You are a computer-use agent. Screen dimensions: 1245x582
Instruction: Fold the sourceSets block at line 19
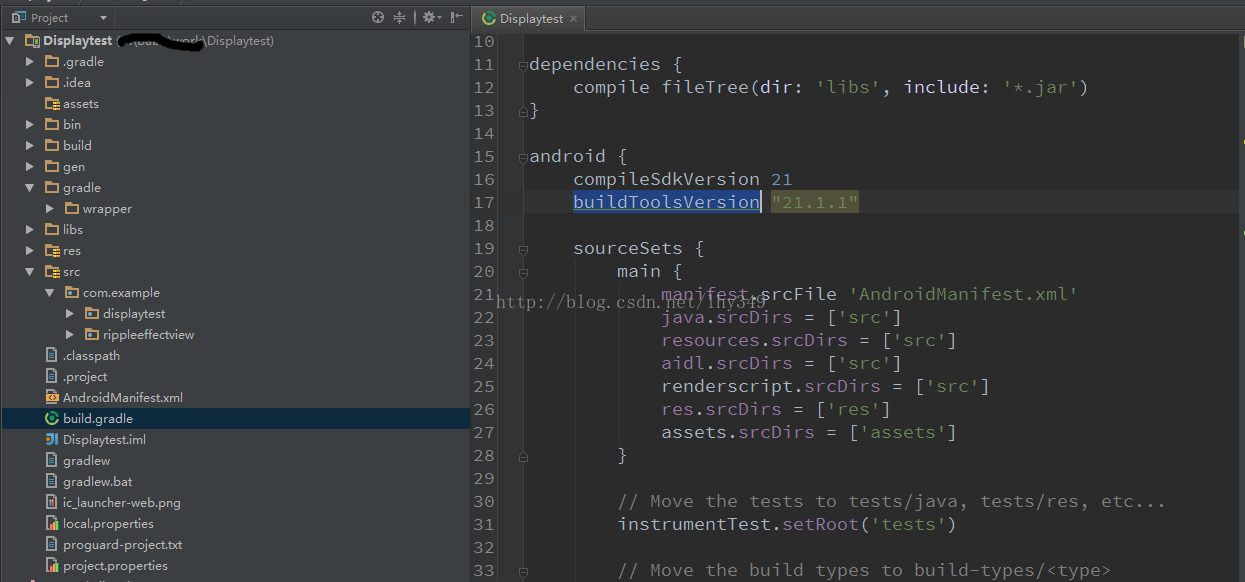pyautogui.click(x=522, y=249)
